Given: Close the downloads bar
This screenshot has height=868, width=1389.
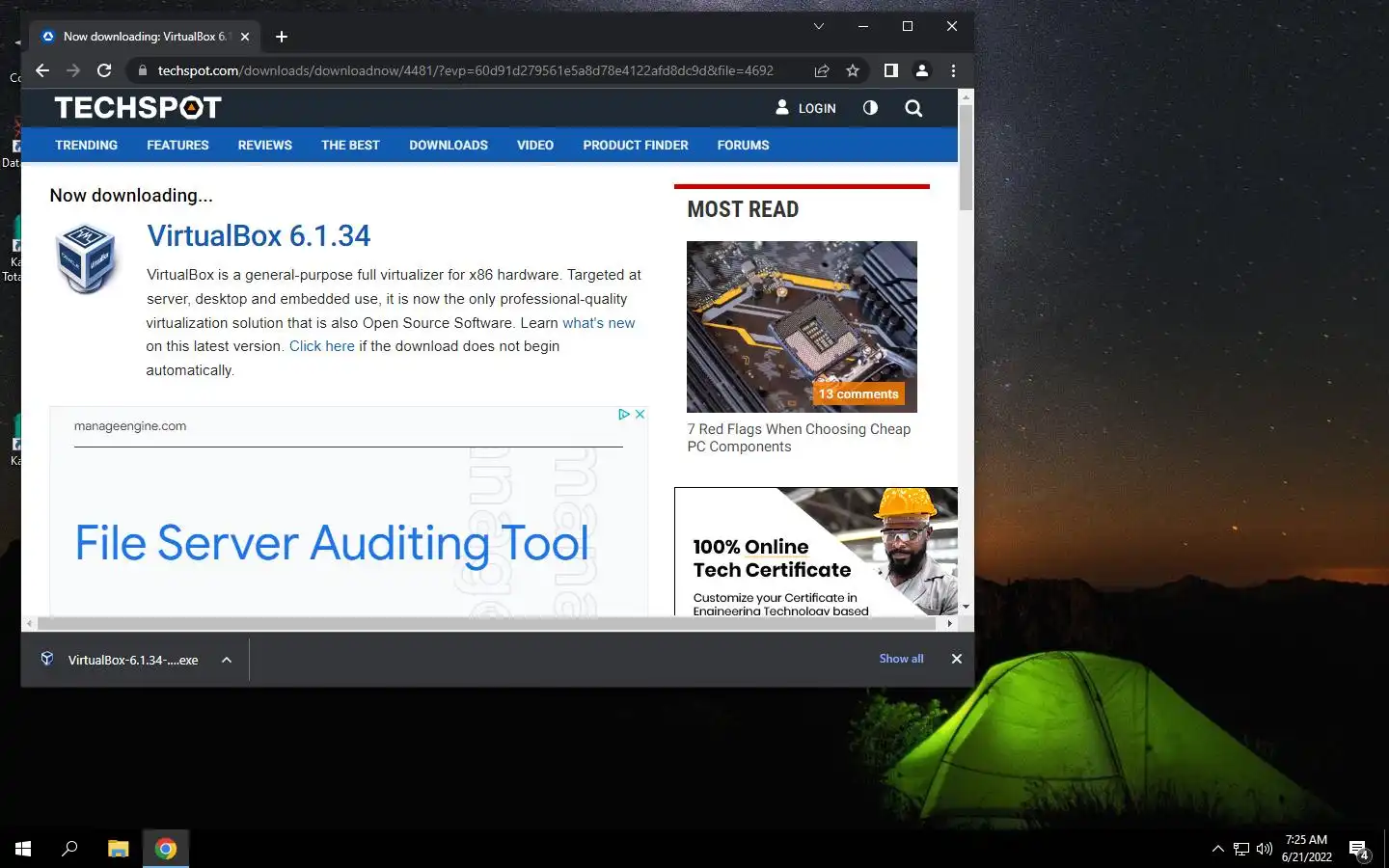Looking at the screenshot, I should click(x=956, y=659).
